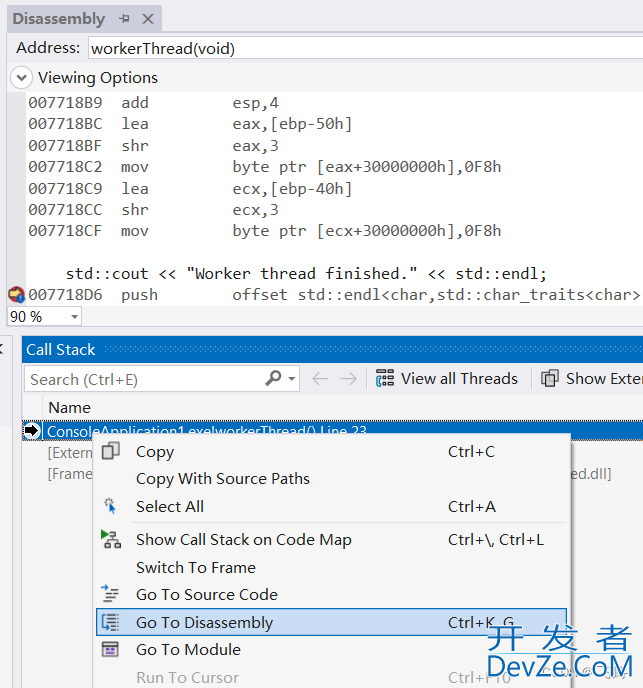
Task: Pin the Disassembly tab
Action: (125, 19)
